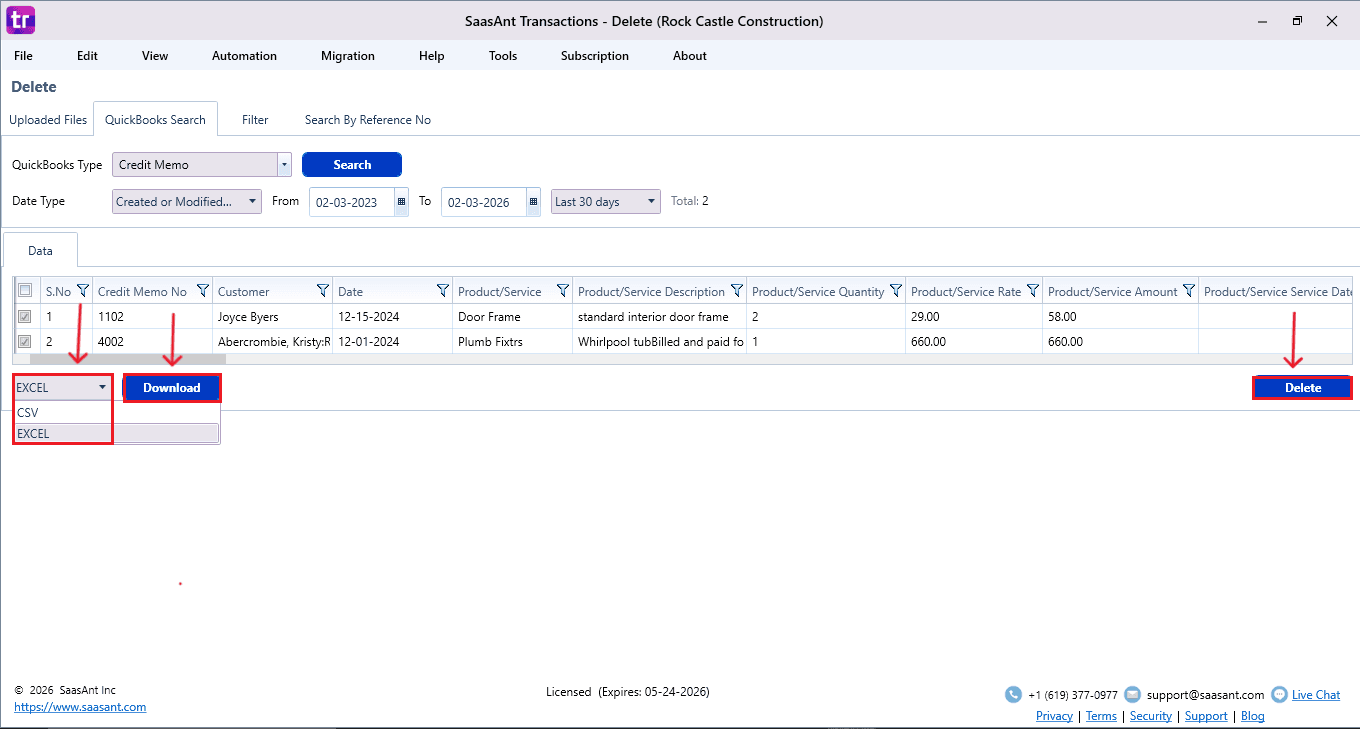The width and height of the screenshot is (1360, 729).
Task: Click the blue Search button
Action: point(352,165)
